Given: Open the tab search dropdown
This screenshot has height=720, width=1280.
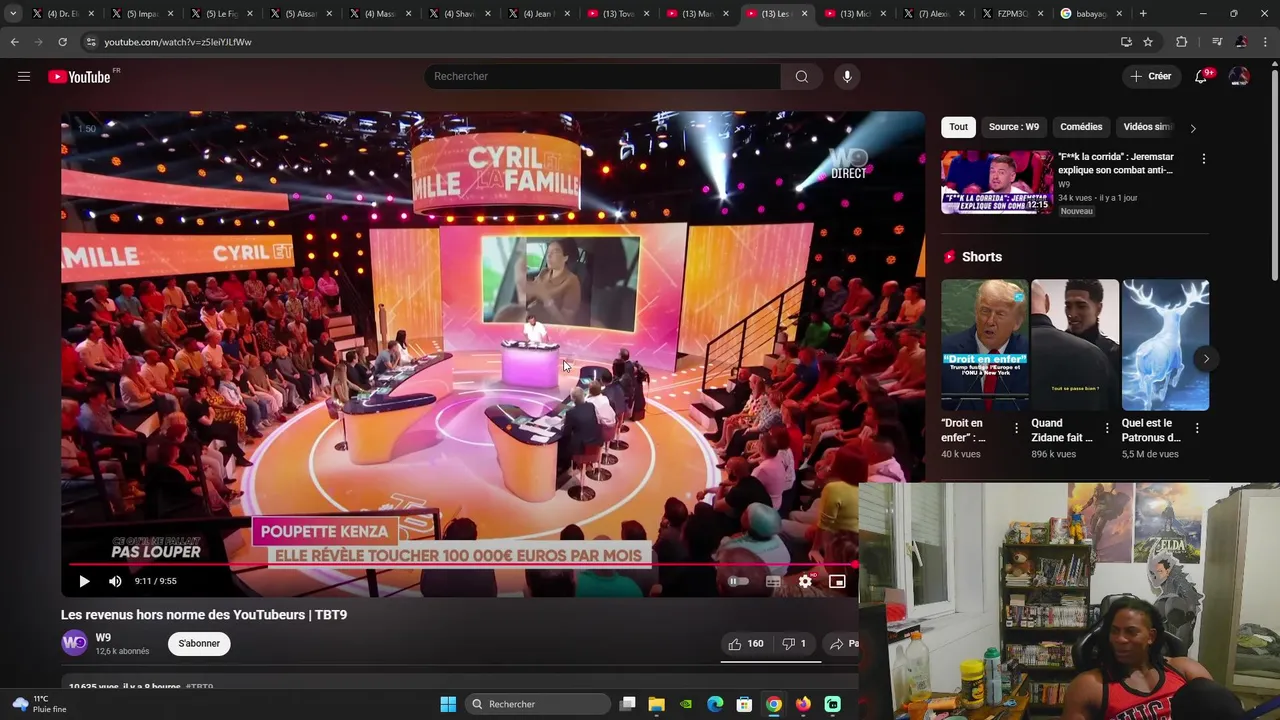Looking at the screenshot, I should point(13,14).
